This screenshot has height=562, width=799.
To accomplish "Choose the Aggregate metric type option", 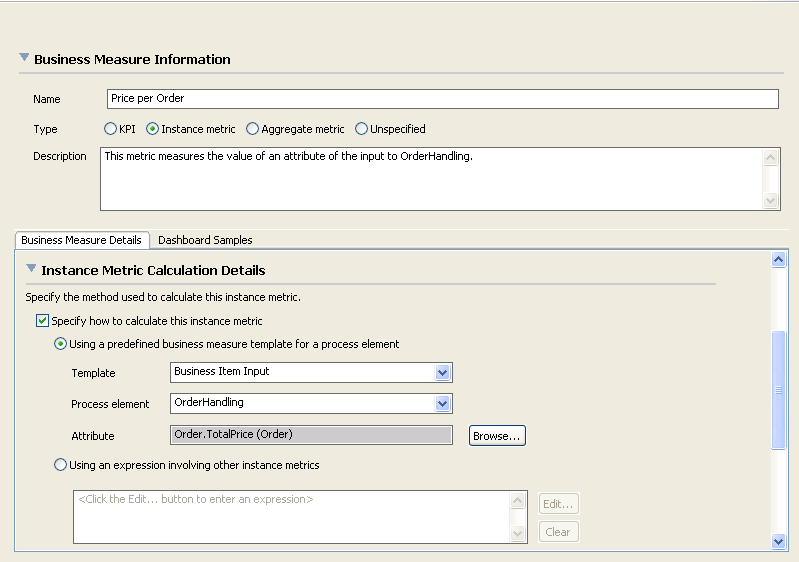I will pos(252,129).
